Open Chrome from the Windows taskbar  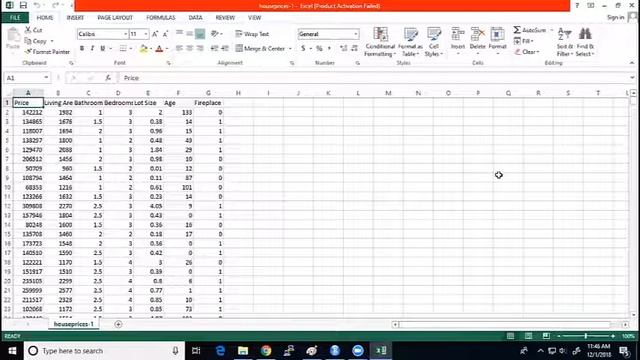pyautogui.click(x=266, y=351)
